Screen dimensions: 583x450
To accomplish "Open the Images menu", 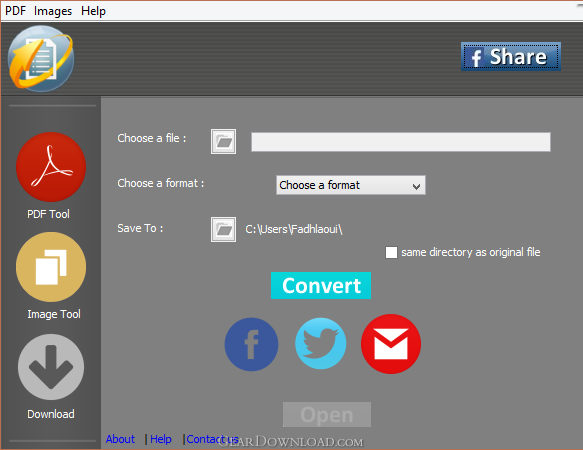I will [x=53, y=11].
